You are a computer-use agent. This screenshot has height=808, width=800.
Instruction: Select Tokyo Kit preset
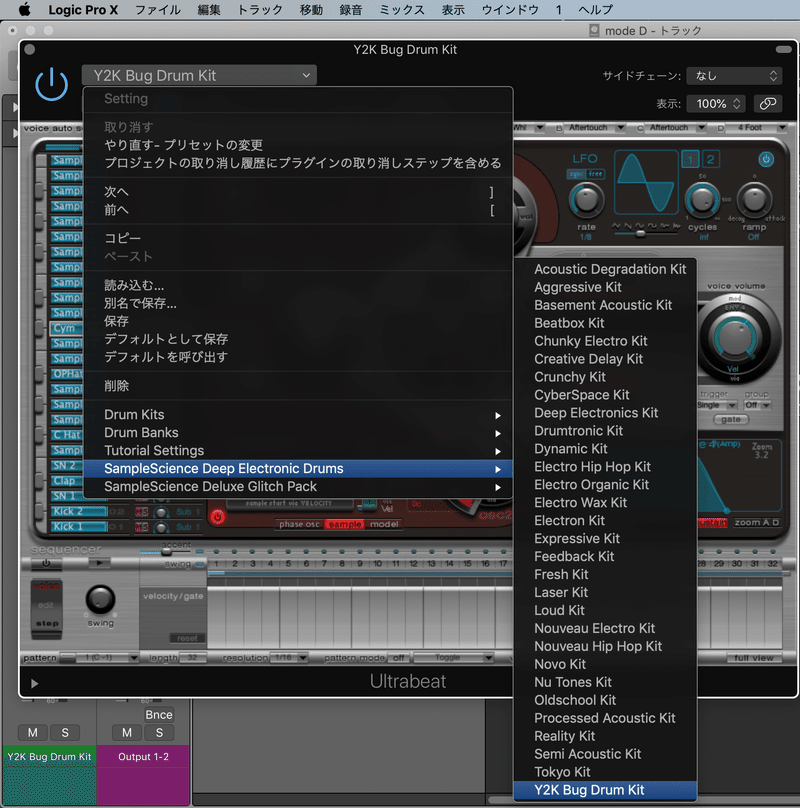[605, 772]
